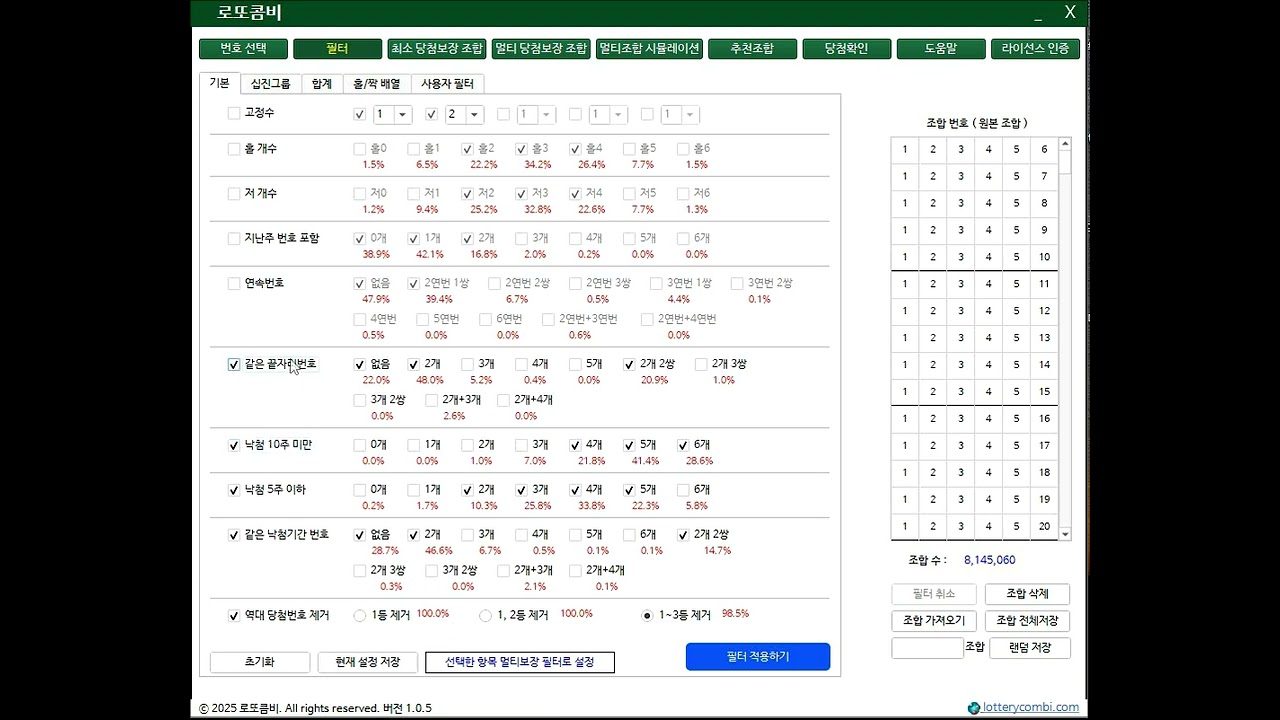This screenshot has width=1280, height=720.
Task: Toggle 6개 in 낙첨 5주 이하 row
Action: point(683,491)
